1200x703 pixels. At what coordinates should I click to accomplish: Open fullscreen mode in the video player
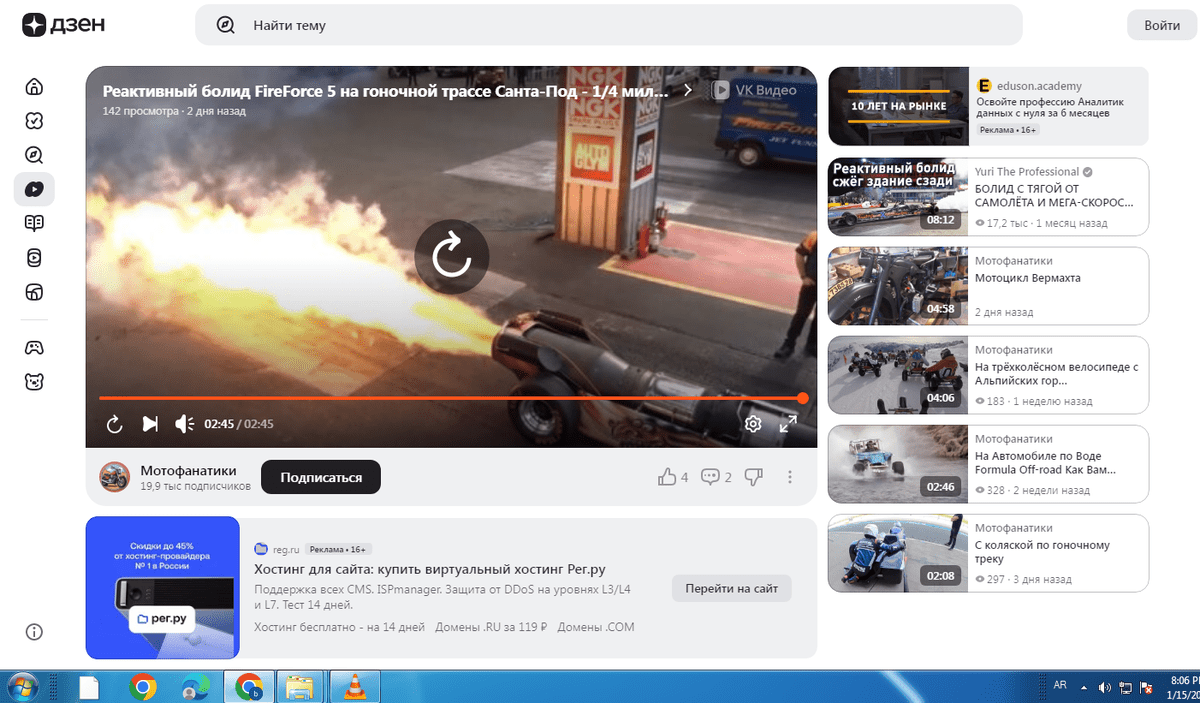point(788,424)
